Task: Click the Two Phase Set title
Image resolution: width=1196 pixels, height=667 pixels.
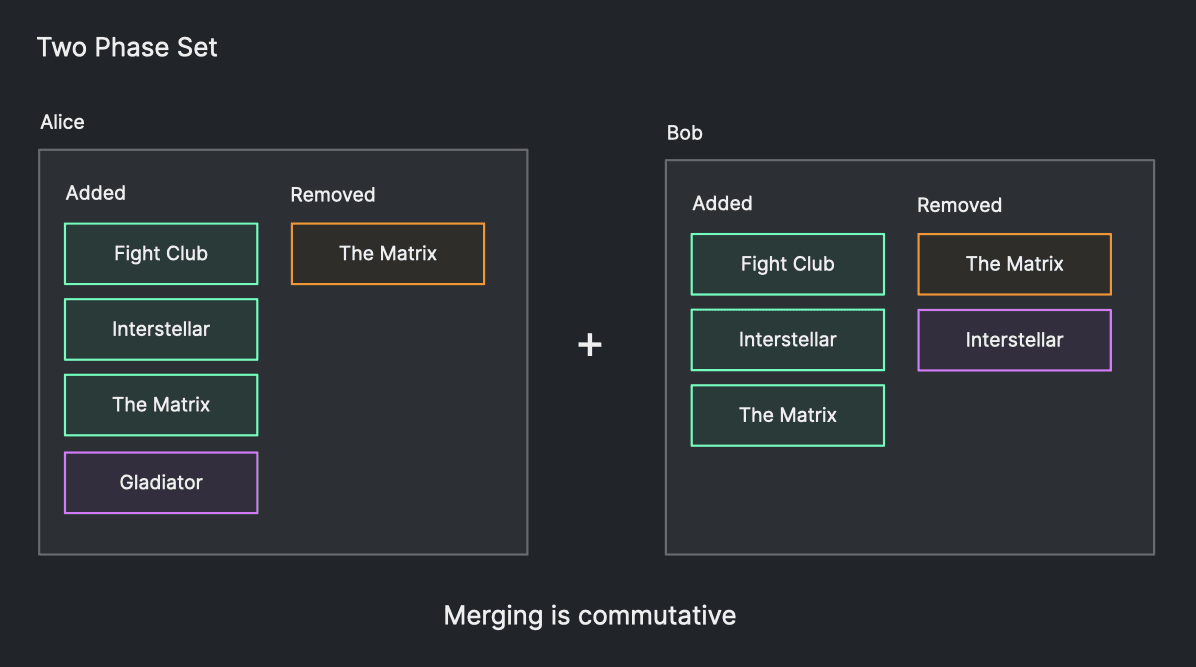Action: click(x=127, y=47)
